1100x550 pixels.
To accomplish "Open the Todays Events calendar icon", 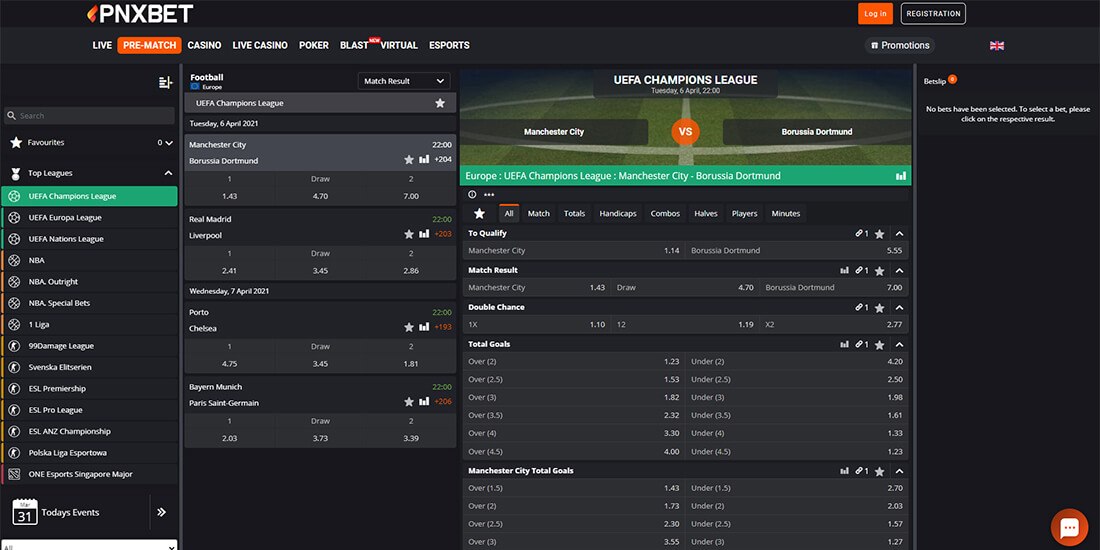I will coord(25,512).
